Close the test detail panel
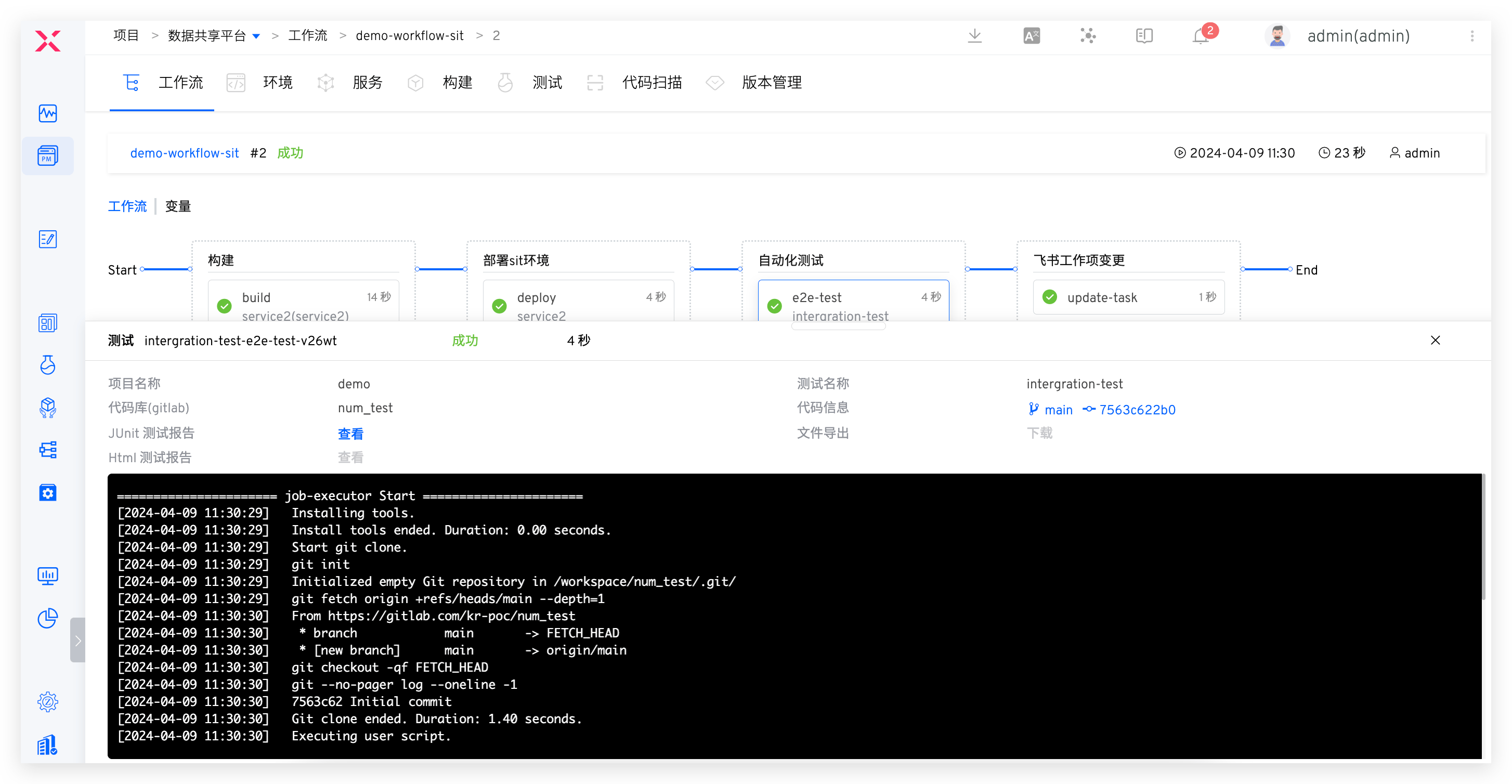Image resolution: width=1512 pixels, height=784 pixels. click(x=1435, y=341)
